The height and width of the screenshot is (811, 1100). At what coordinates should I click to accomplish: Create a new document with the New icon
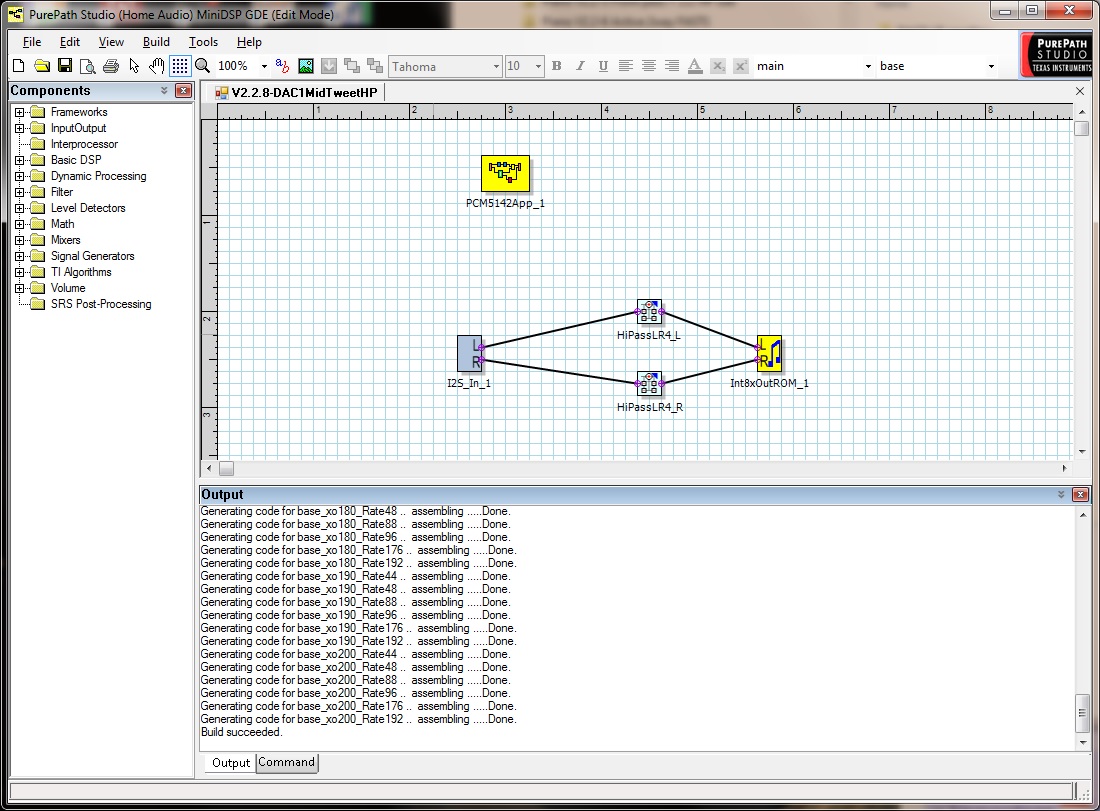pyautogui.click(x=19, y=66)
